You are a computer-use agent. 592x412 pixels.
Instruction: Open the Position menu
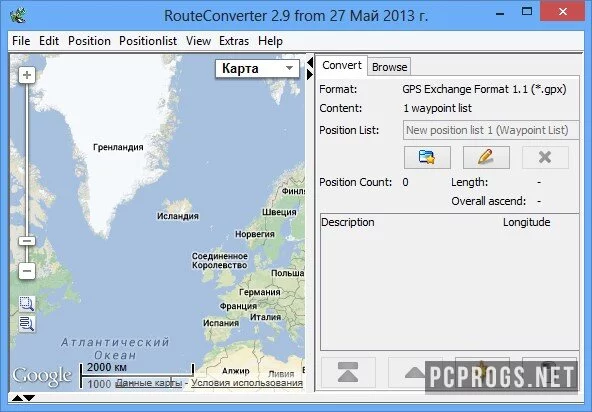(89, 41)
